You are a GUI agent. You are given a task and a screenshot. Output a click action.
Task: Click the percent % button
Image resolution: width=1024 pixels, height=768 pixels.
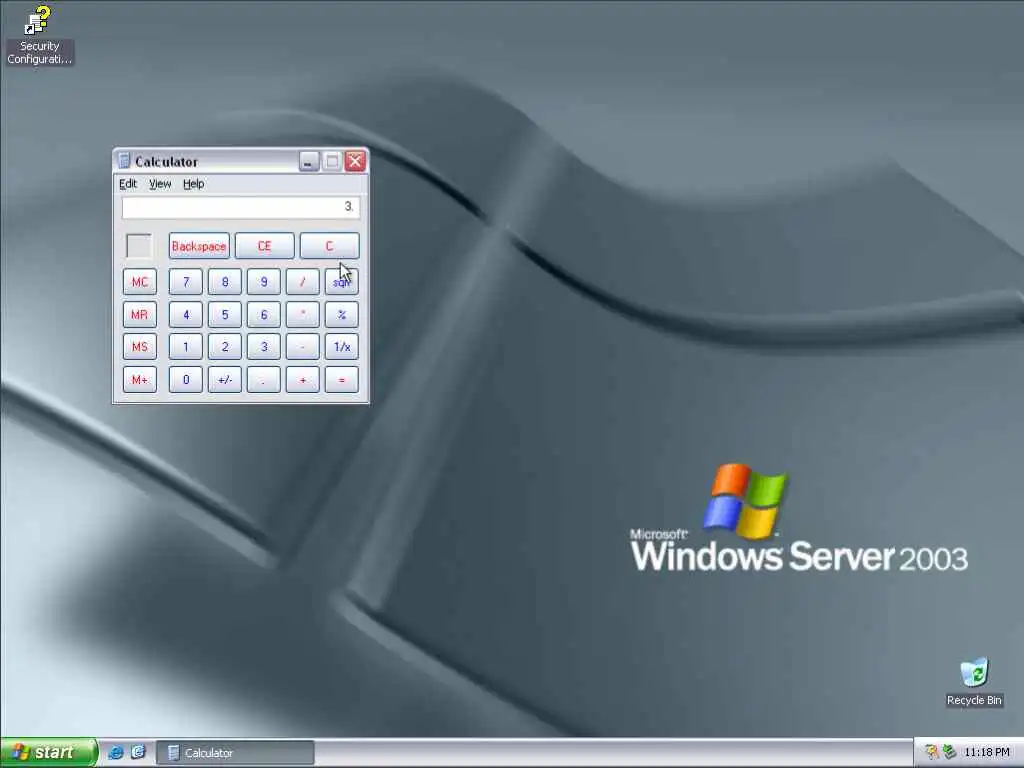342,315
